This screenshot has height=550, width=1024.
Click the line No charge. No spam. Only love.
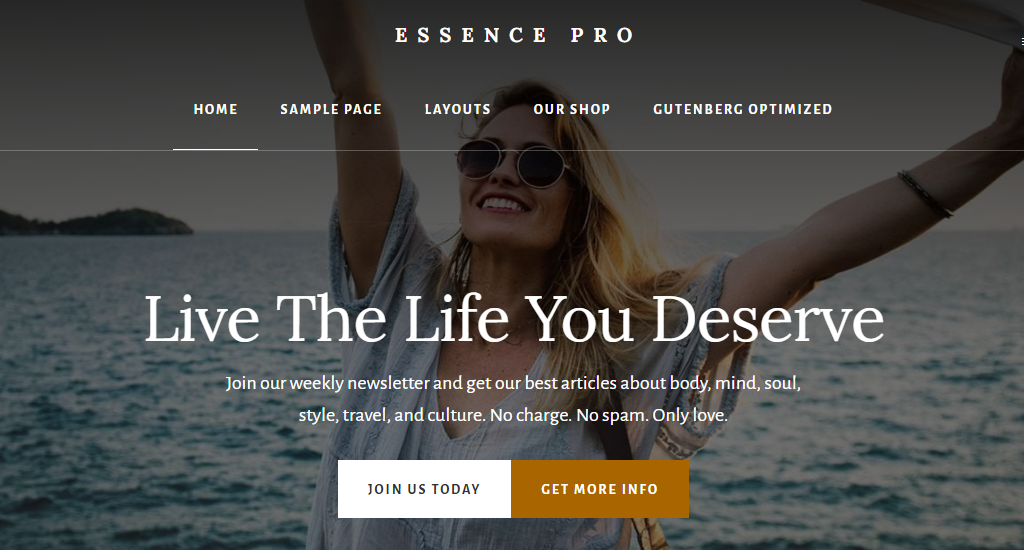609,415
